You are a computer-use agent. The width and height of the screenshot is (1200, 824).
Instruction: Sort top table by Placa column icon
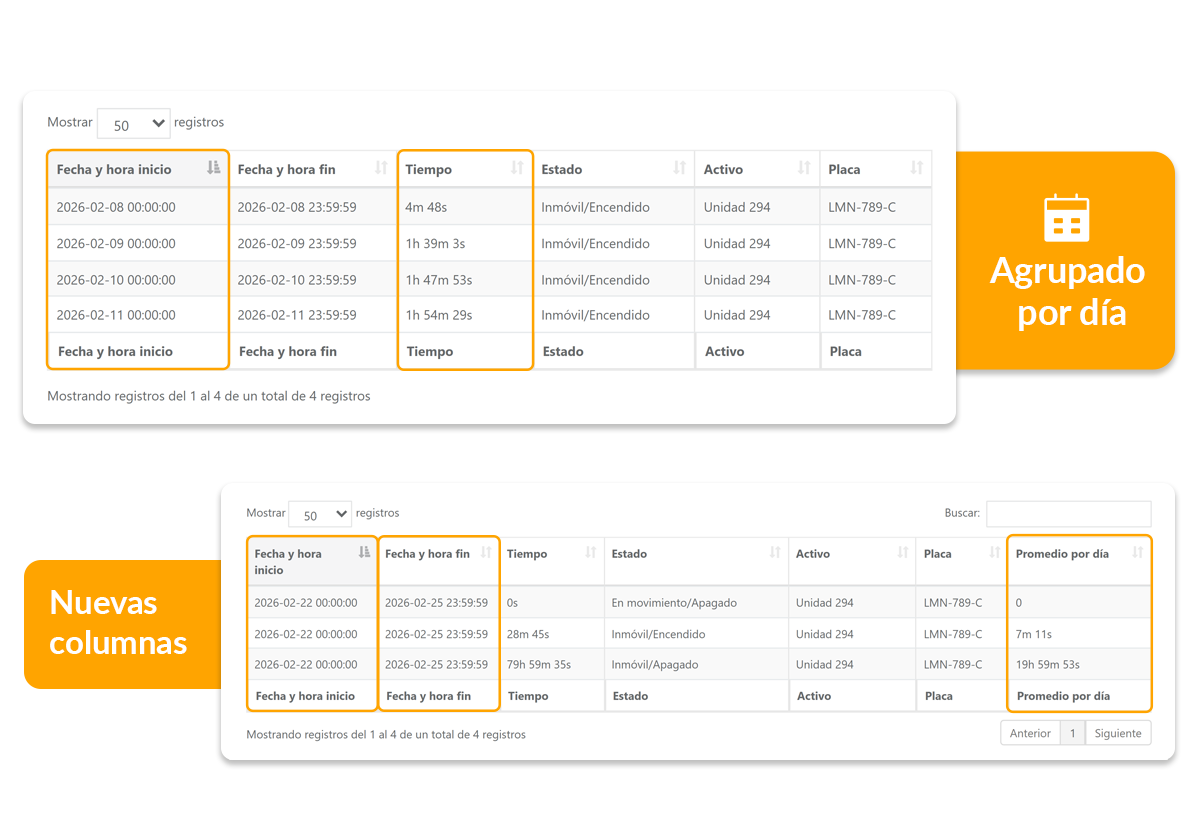click(916, 168)
